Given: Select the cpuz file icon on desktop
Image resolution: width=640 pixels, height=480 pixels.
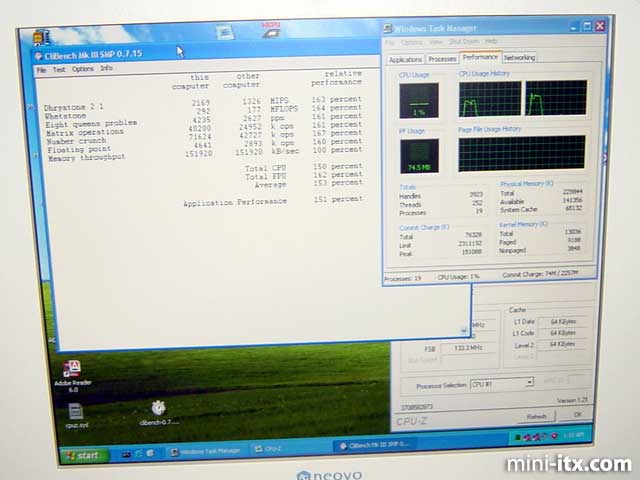Looking at the screenshot, I should 76,416.
